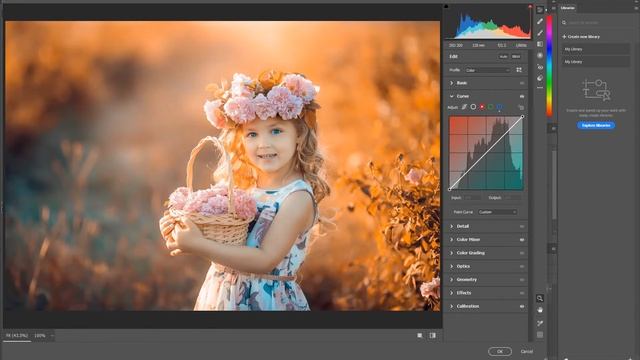Image resolution: width=640 pixels, height=360 pixels.
Task: Expand the Geometry panel
Action: click(x=451, y=280)
